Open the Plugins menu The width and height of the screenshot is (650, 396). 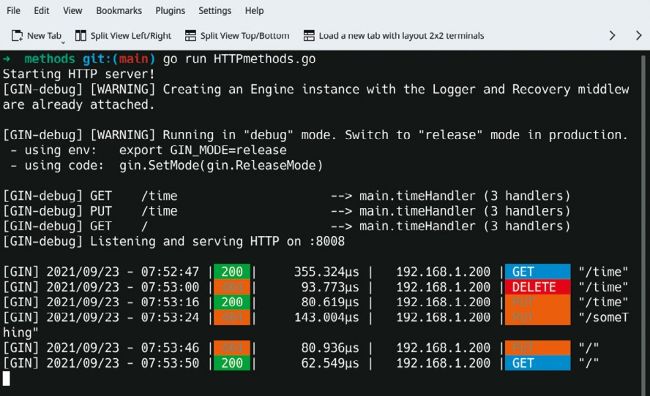point(170,10)
